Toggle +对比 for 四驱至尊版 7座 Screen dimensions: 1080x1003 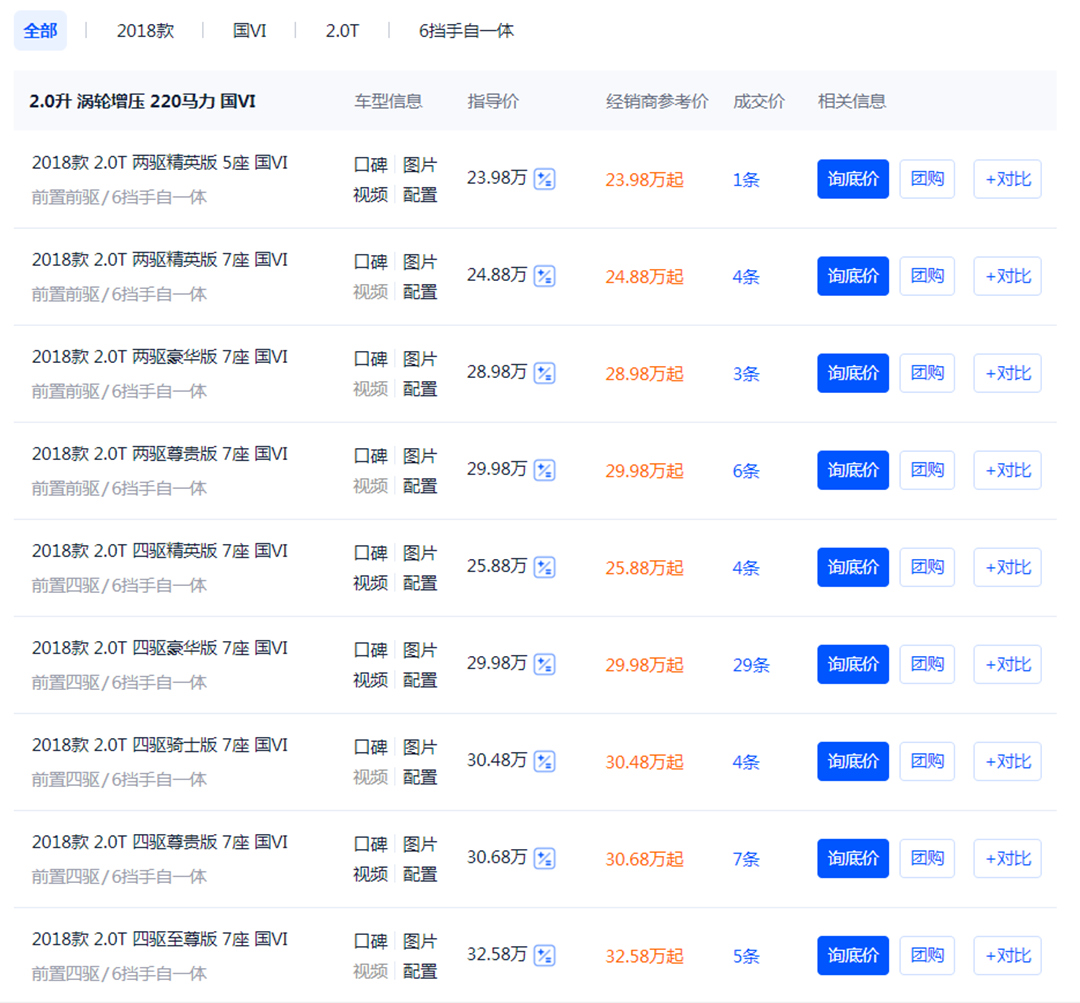tap(1007, 955)
